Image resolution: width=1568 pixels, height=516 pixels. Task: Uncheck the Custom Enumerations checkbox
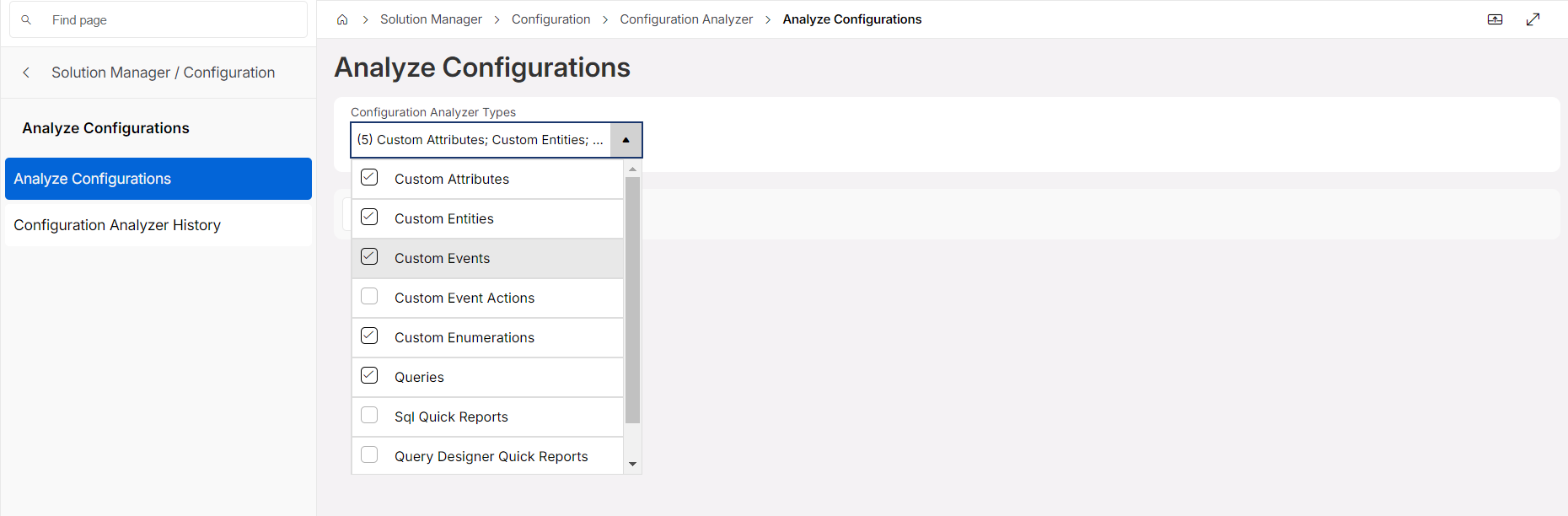[369, 336]
